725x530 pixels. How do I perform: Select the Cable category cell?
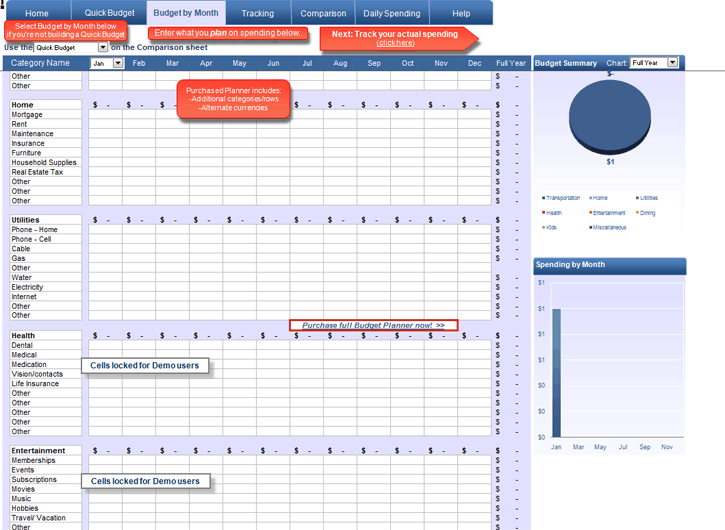[45, 249]
